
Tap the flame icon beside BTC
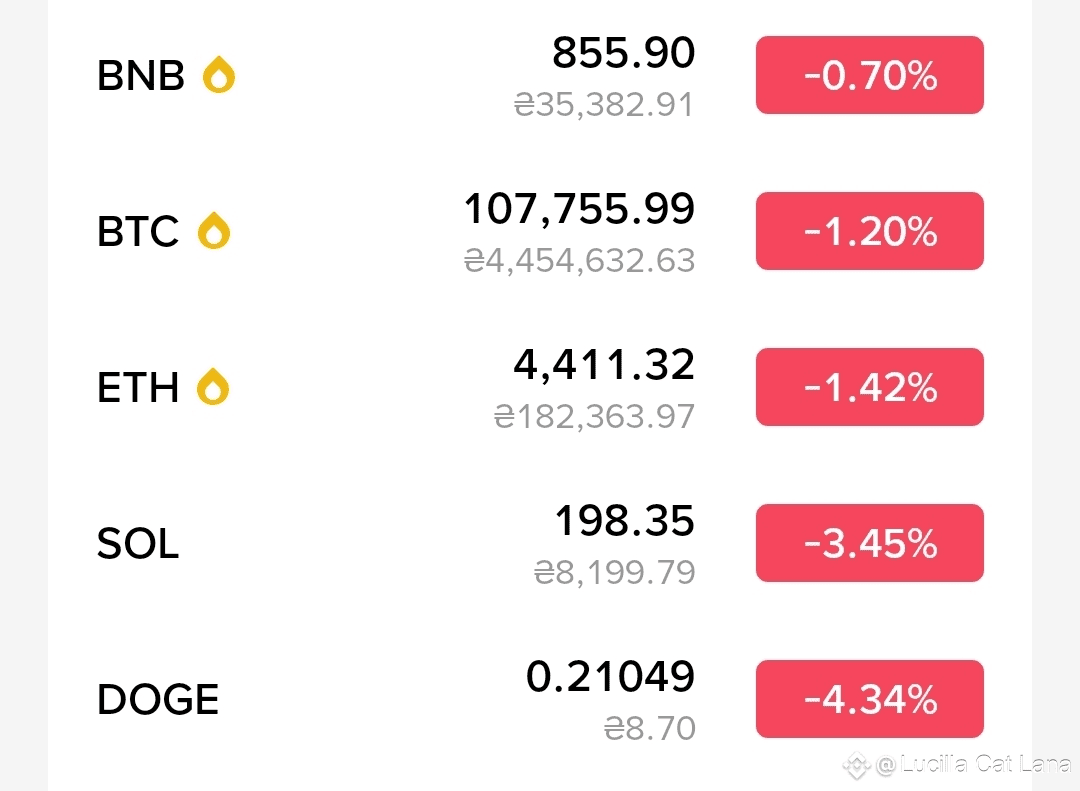click(214, 230)
